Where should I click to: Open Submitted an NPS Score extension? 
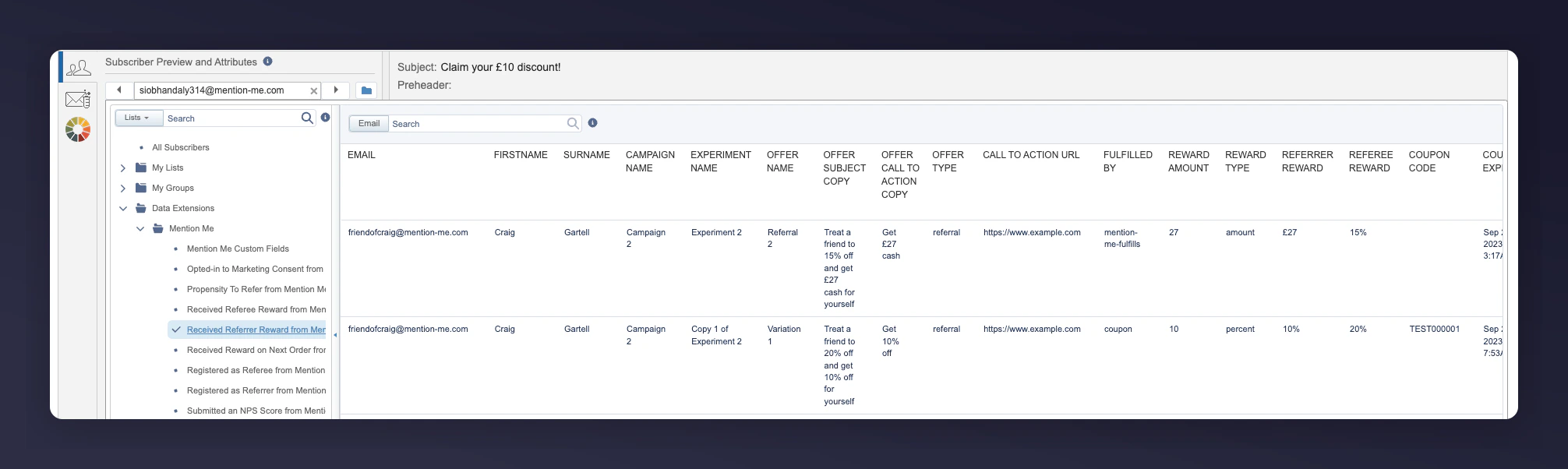click(x=256, y=411)
